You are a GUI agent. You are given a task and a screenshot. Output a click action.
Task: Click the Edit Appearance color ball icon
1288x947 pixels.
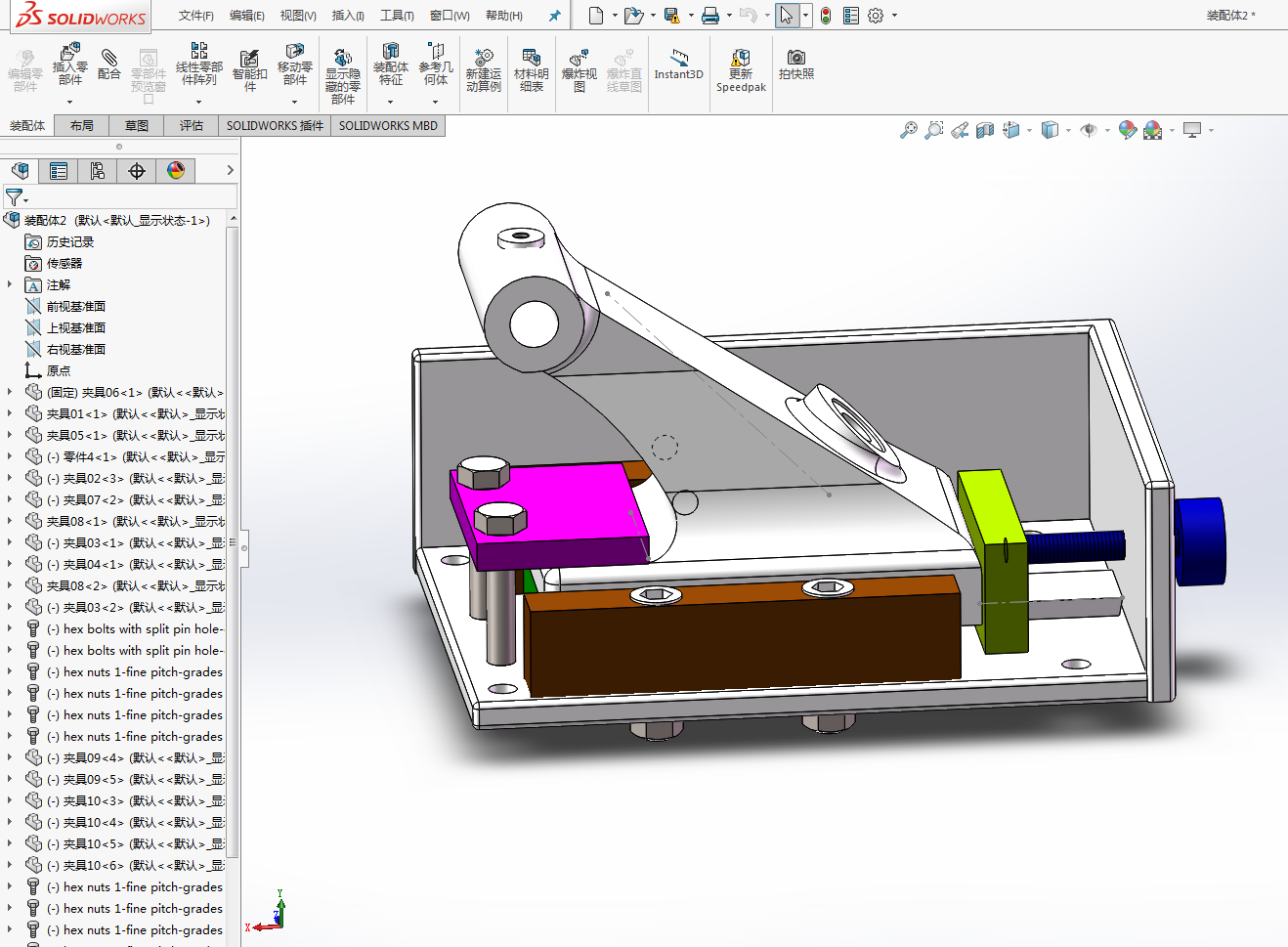[1128, 130]
